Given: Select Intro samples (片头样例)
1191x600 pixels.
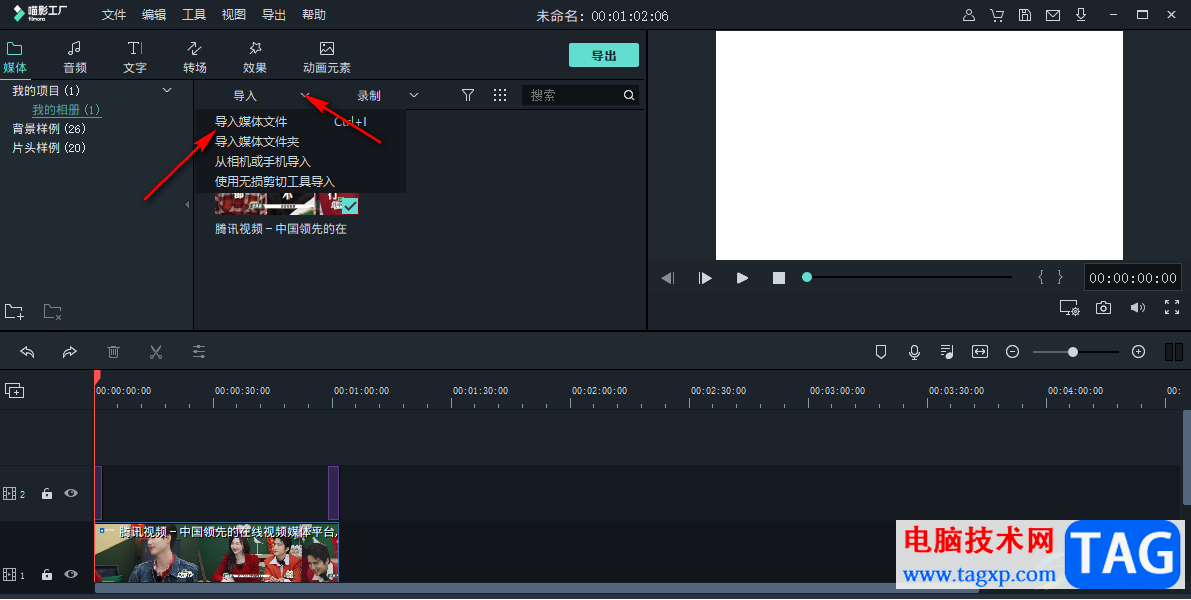Looking at the screenshot, I should pos(49,147).
